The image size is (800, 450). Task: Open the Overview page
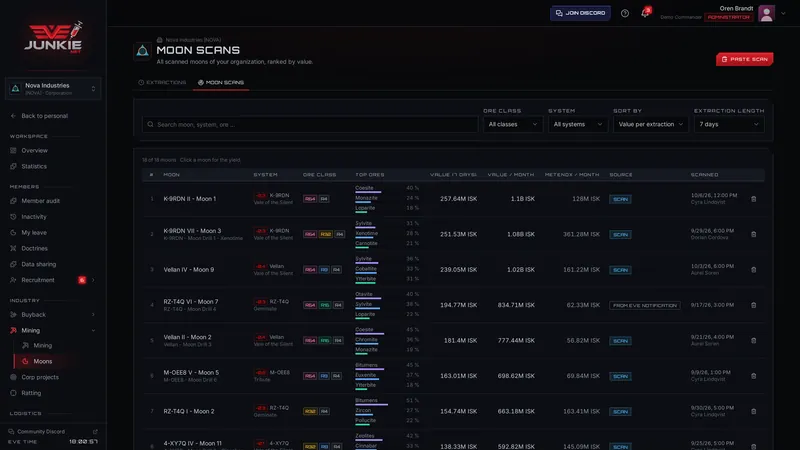pos(34,151)
